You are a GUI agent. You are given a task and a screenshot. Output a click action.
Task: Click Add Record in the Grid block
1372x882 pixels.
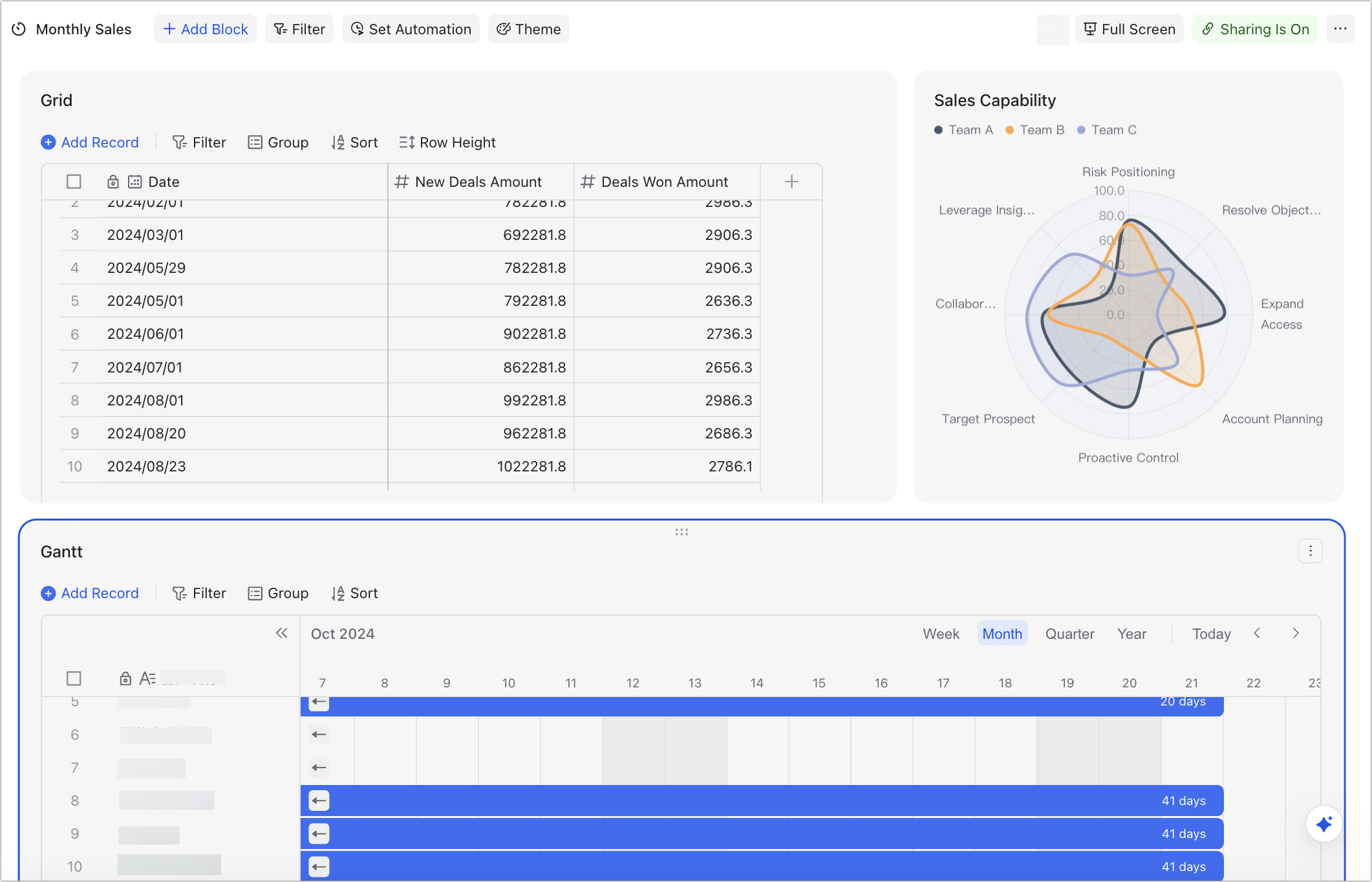[x=90, y=142]
